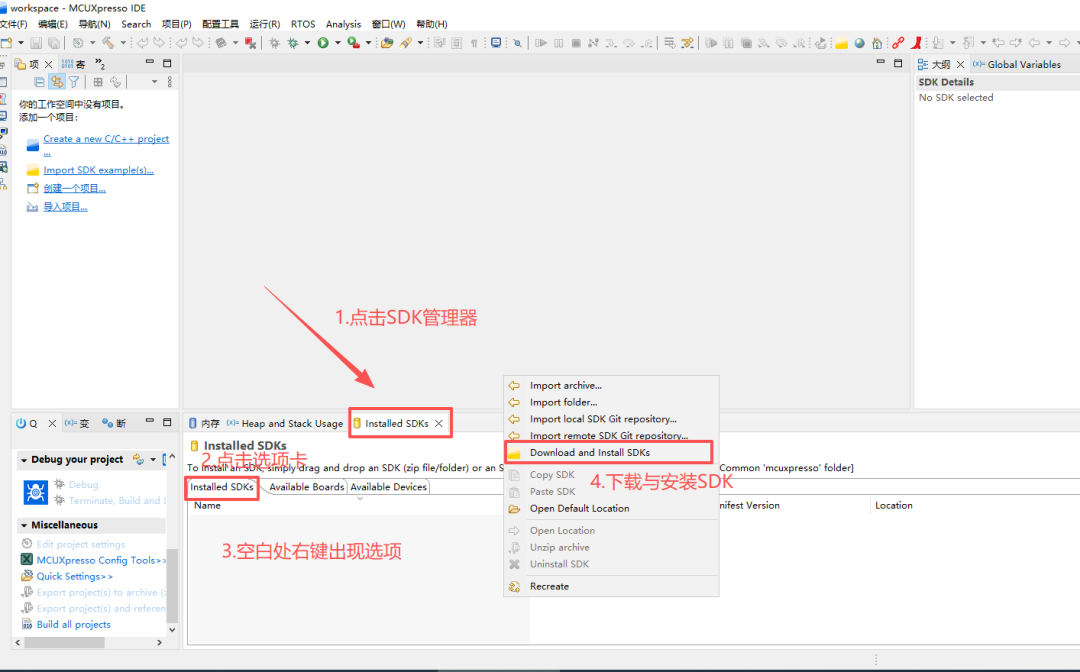
Task: Click the yellow SDK folder toolbar icon
Action: [x=842, y=43]
